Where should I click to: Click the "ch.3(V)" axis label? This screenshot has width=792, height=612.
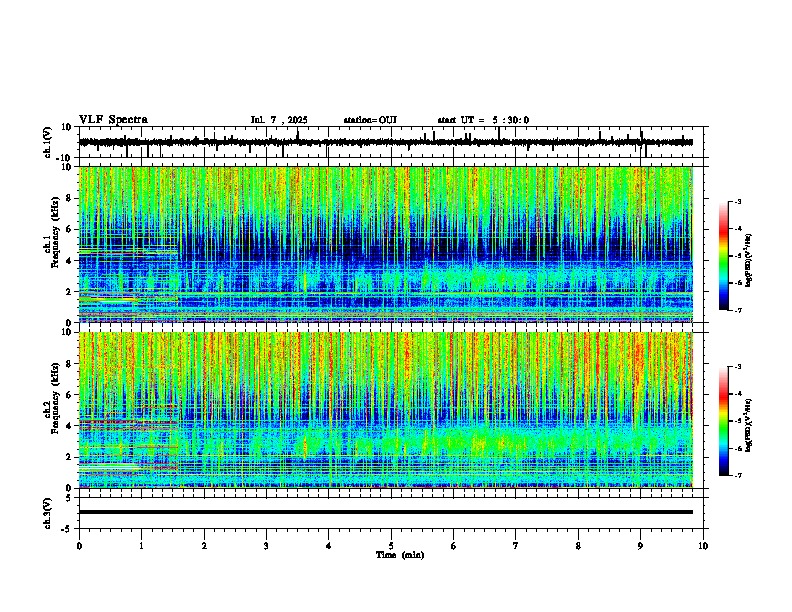click(48, 513)
